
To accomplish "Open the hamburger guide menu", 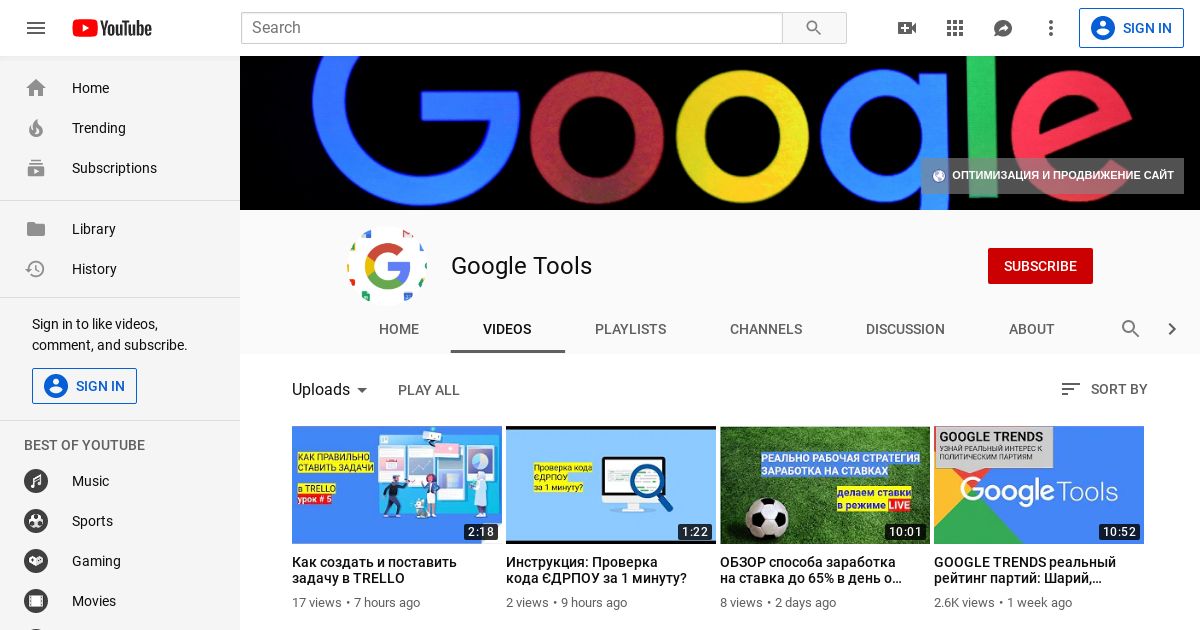I will tap(36, 28).
